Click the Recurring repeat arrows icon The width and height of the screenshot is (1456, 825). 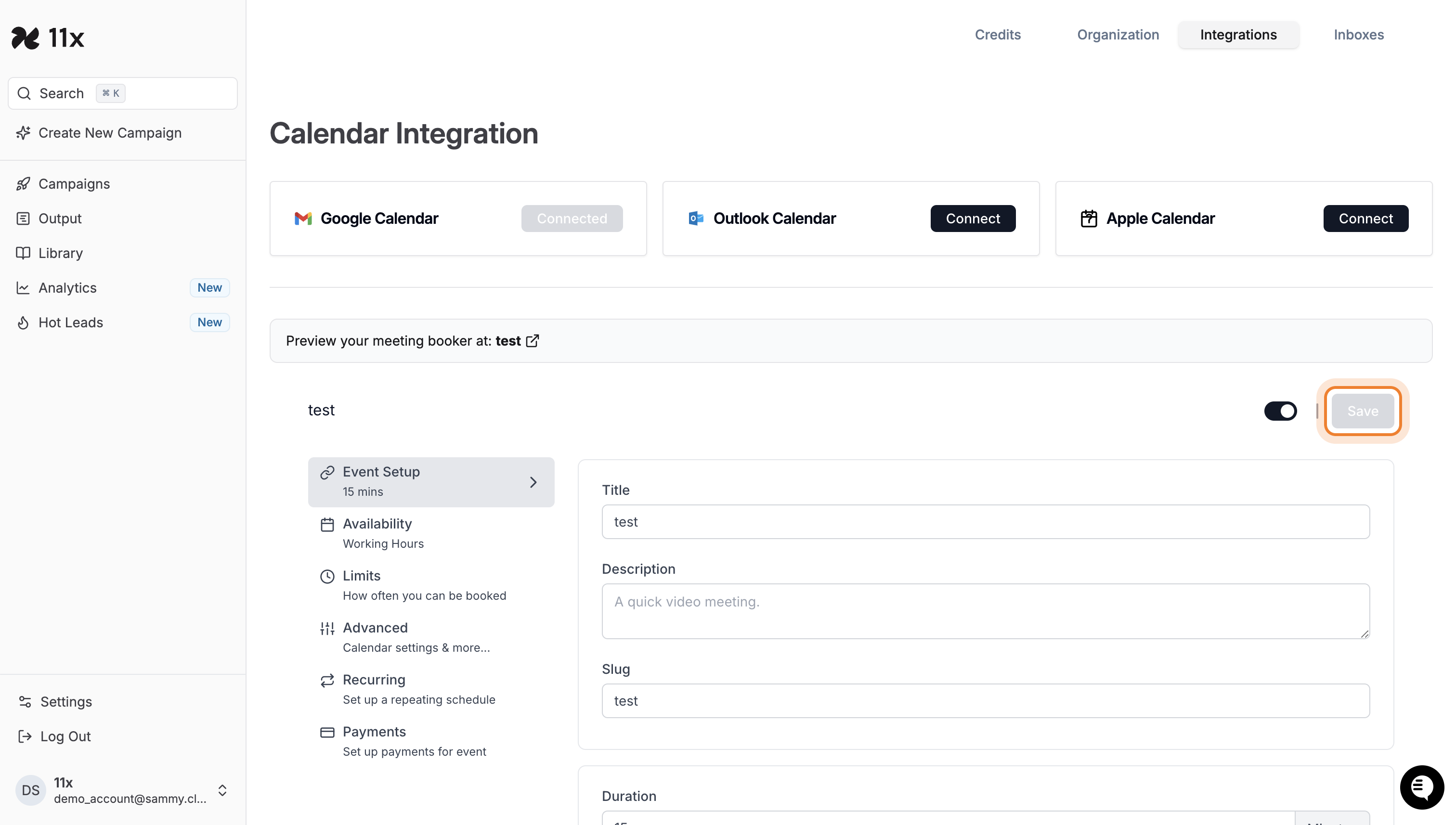(x=327, y=680)
